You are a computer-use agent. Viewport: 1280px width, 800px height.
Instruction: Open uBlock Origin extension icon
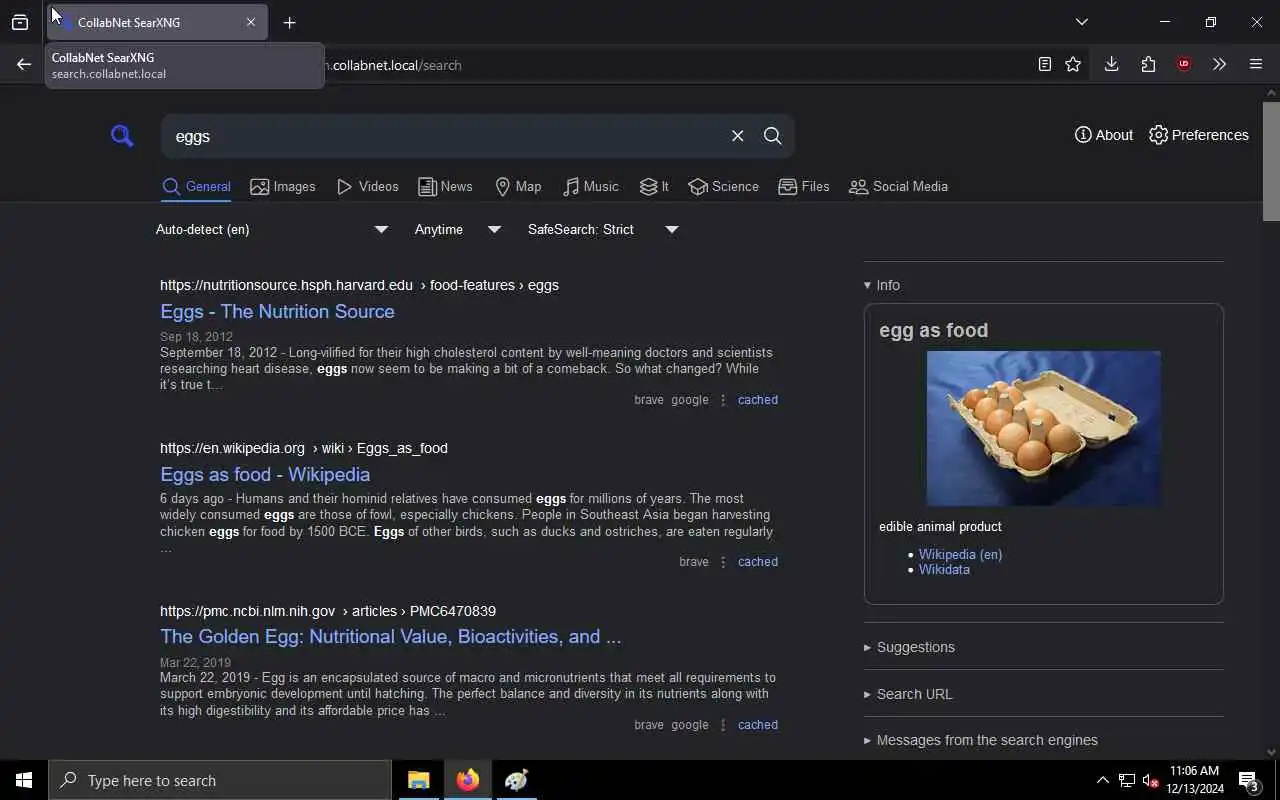point(1184,64)
